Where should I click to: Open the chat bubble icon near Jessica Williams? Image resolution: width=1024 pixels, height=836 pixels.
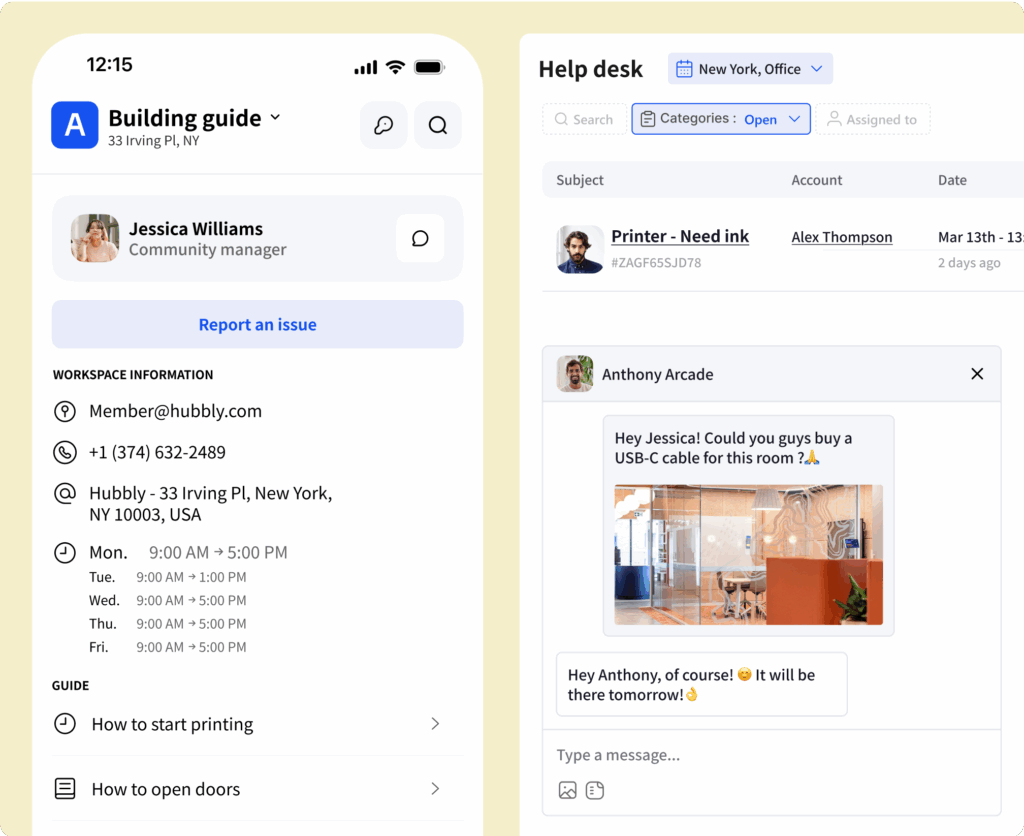419,238
